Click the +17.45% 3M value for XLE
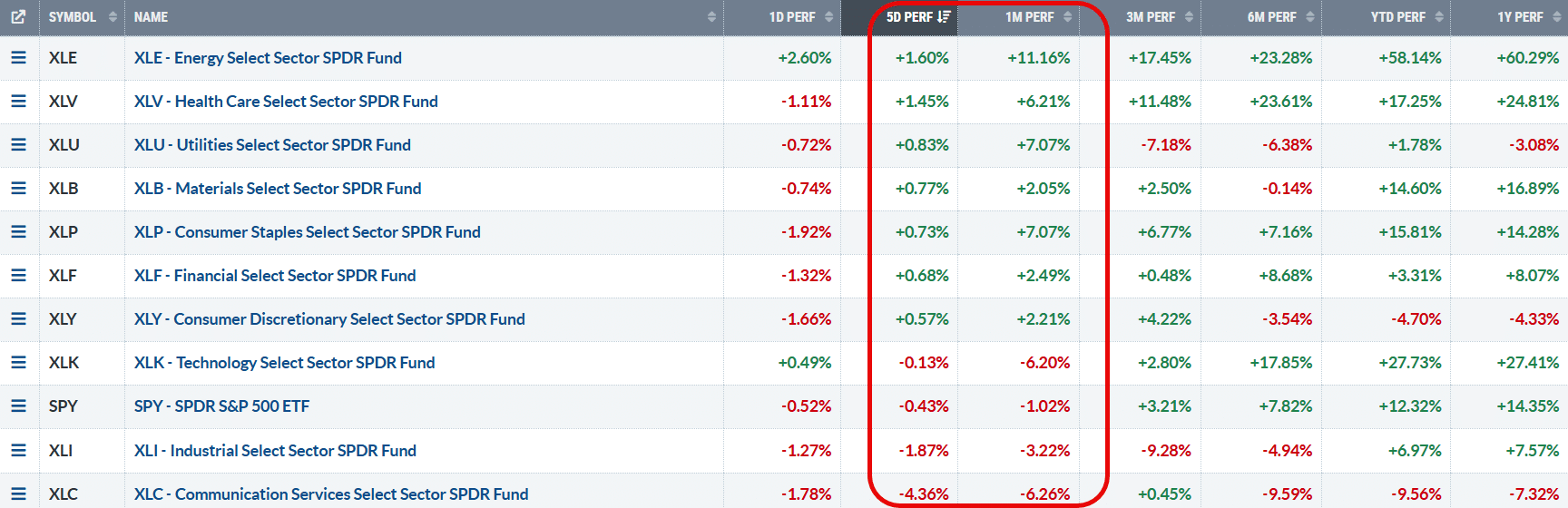Screen dimensions: 1568x508 pos(1160,58)
